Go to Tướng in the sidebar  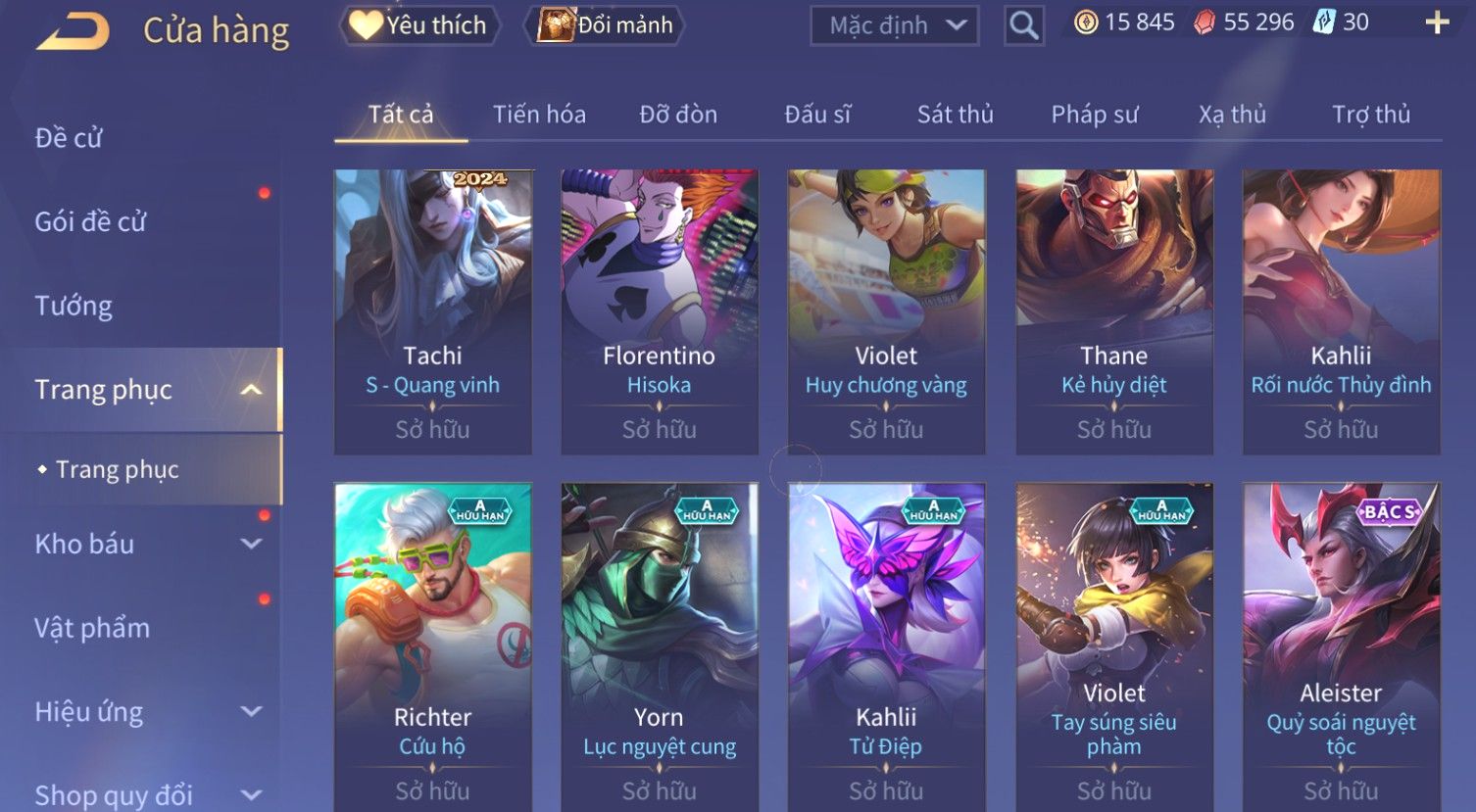pos(74,306)
